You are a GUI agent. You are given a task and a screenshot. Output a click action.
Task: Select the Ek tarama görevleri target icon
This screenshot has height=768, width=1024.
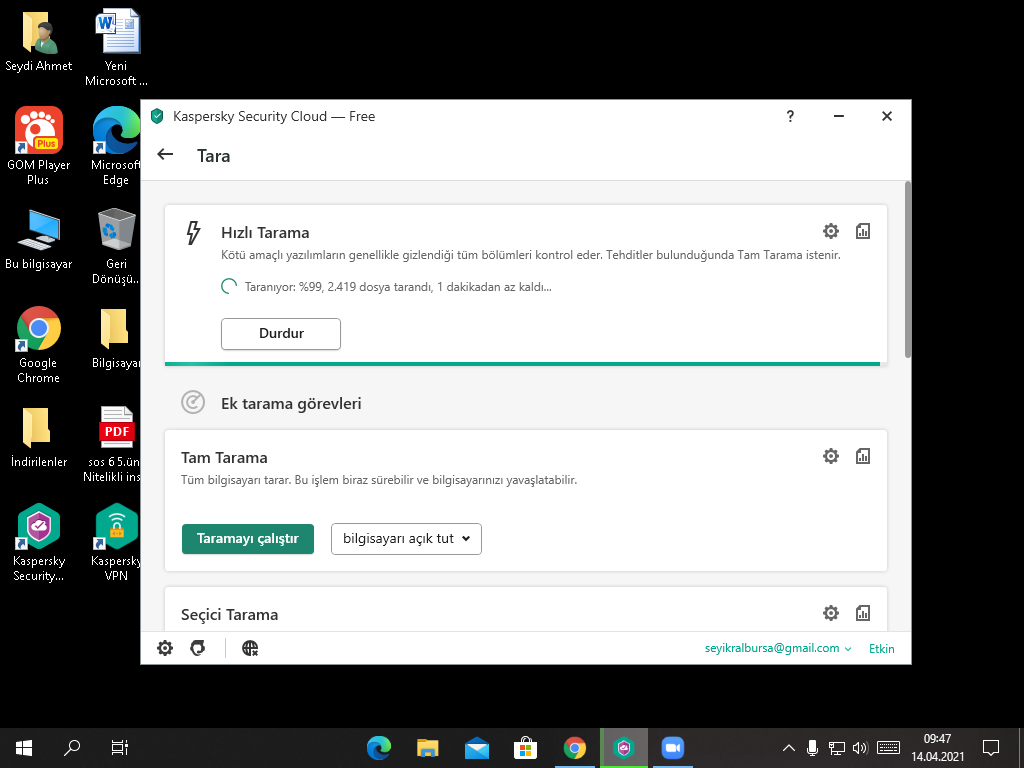(x=193, y=402)
